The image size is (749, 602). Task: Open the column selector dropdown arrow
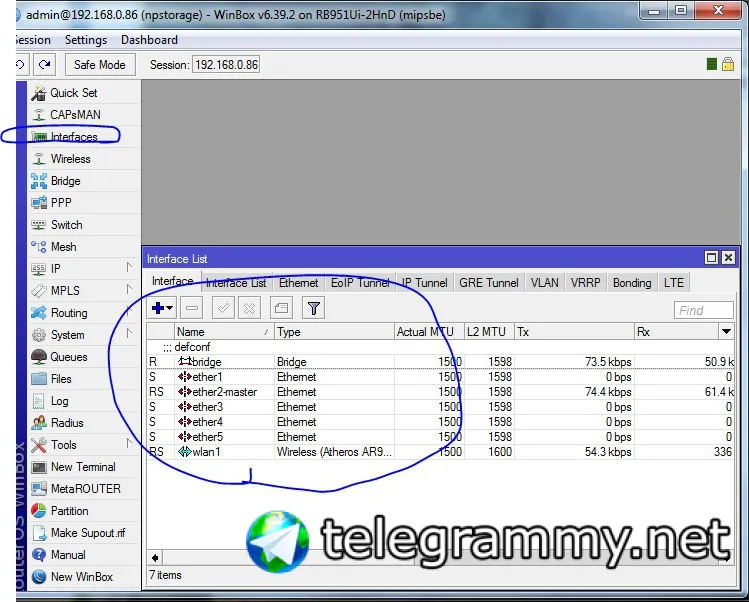tap(726, 332)
